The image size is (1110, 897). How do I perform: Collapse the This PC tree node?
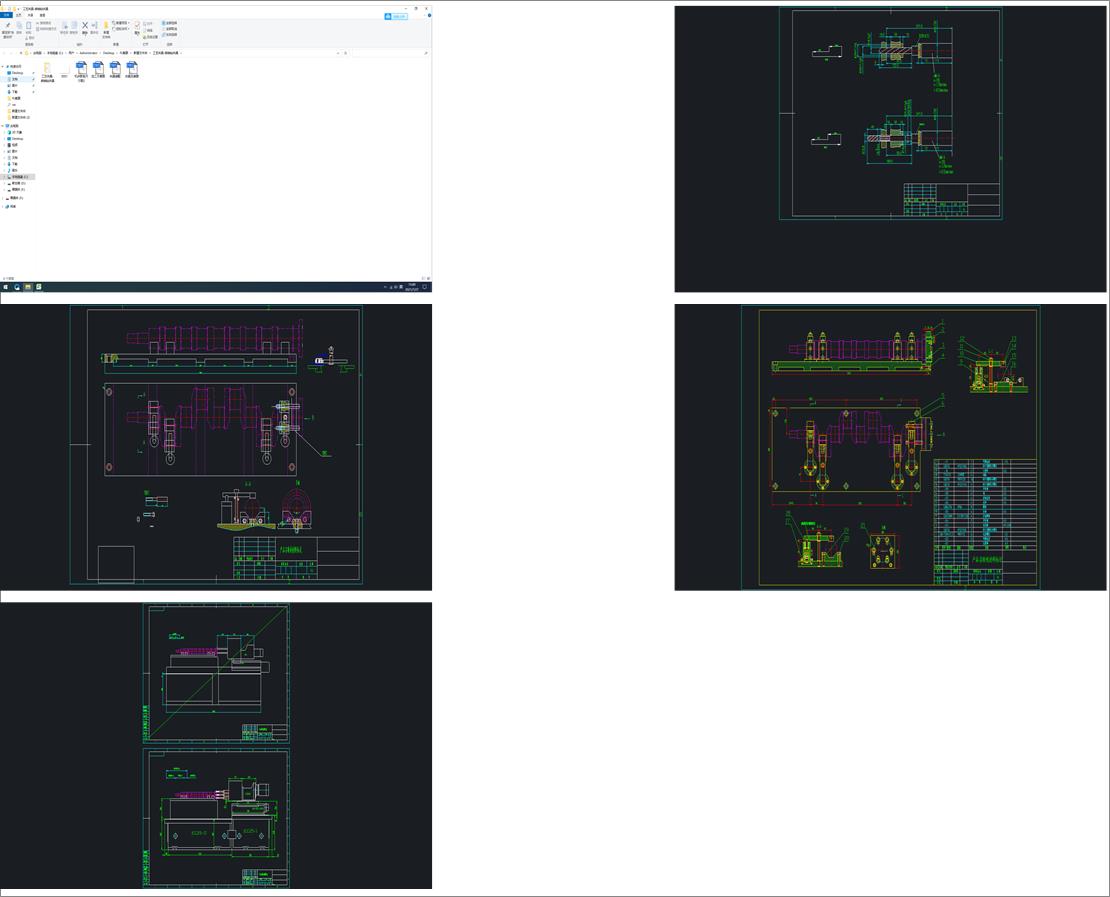pyautogui.click(x=3, y=126)
